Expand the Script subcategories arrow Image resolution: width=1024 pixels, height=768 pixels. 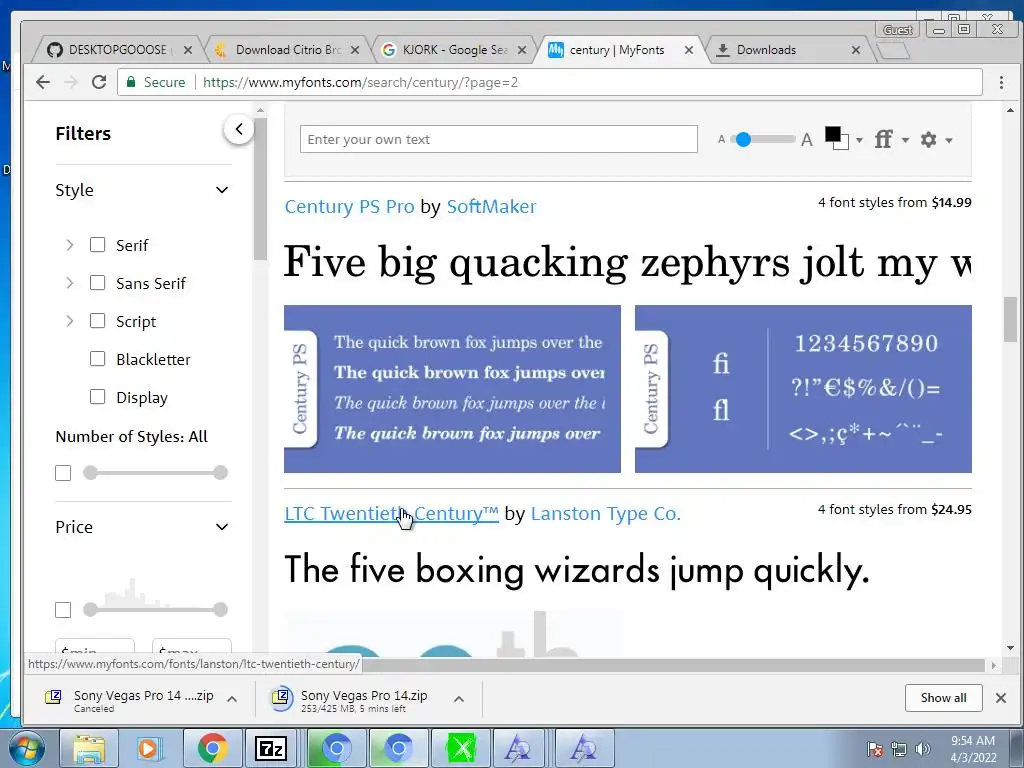(x=70, y=321)
